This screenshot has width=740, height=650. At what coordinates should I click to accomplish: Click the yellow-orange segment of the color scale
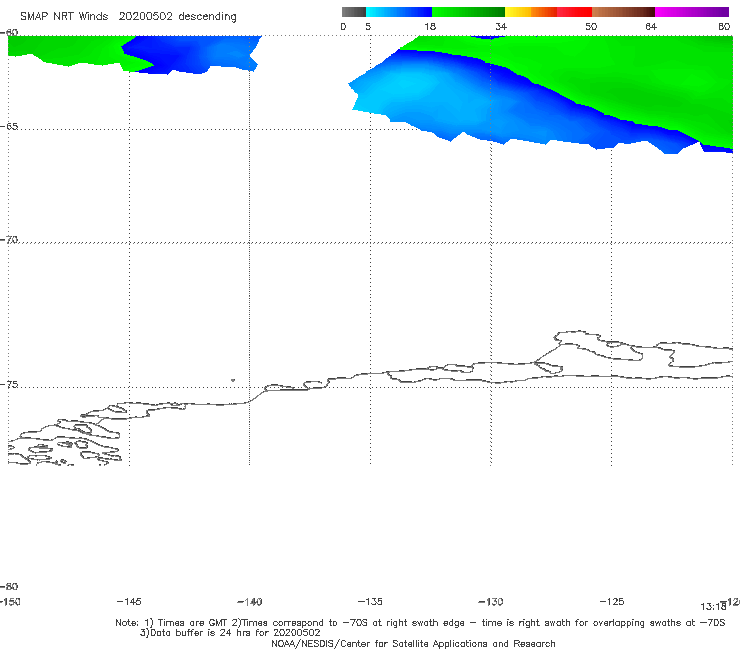point(530,12)
